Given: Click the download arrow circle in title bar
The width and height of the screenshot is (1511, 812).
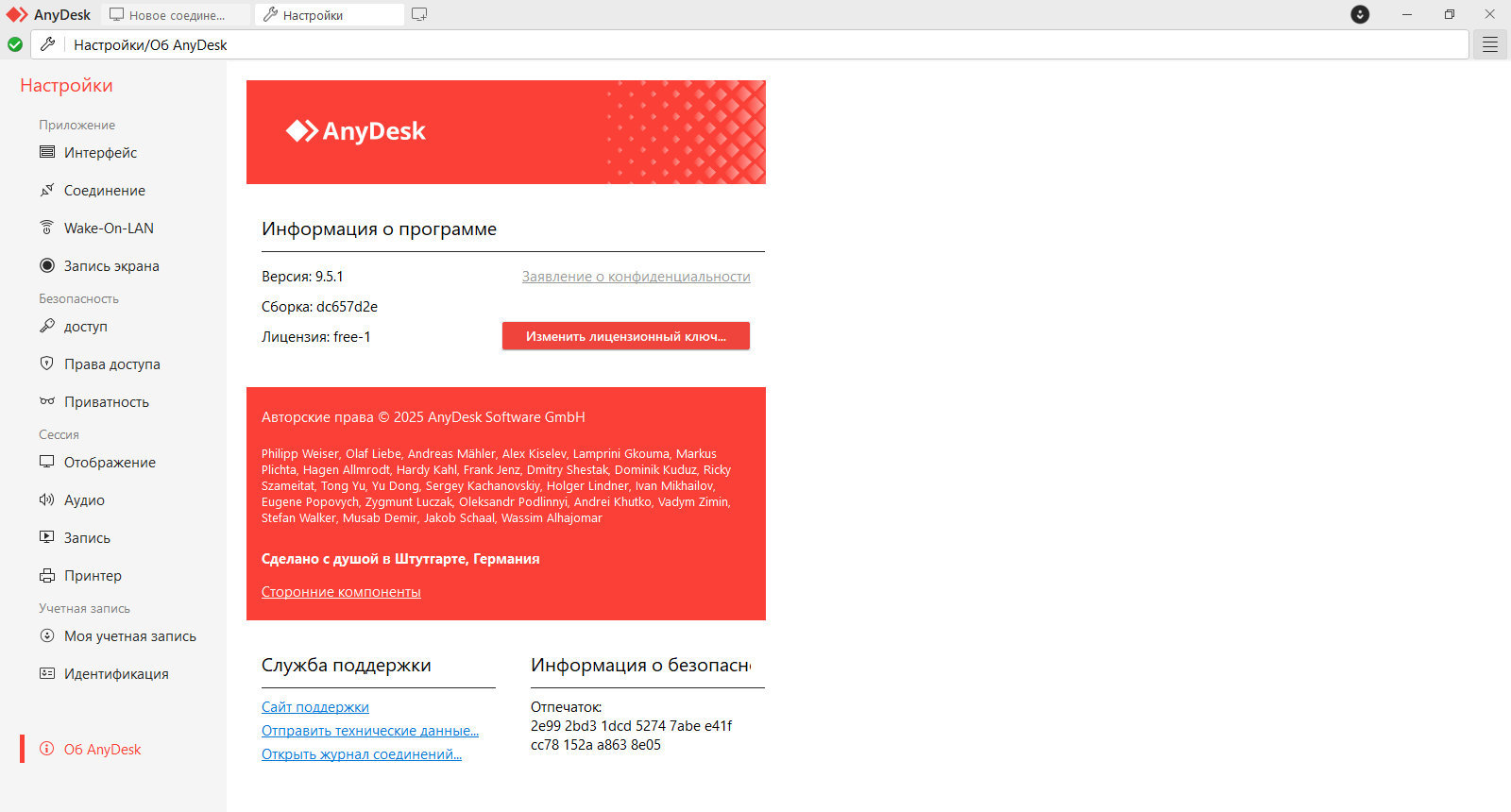Looking at the screenshot, I should point(1360,14).
